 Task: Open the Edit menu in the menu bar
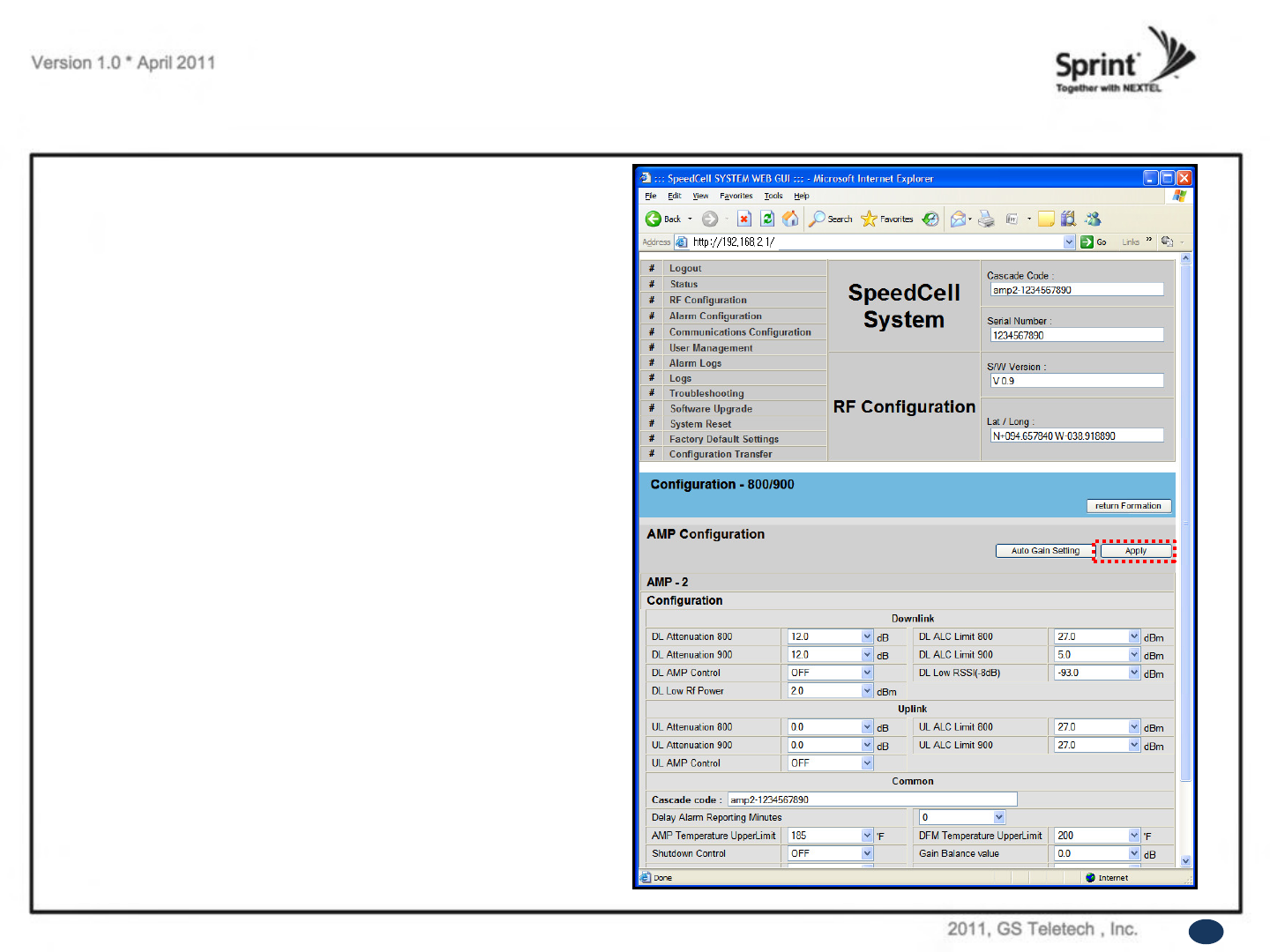click(x=675, y=196)
